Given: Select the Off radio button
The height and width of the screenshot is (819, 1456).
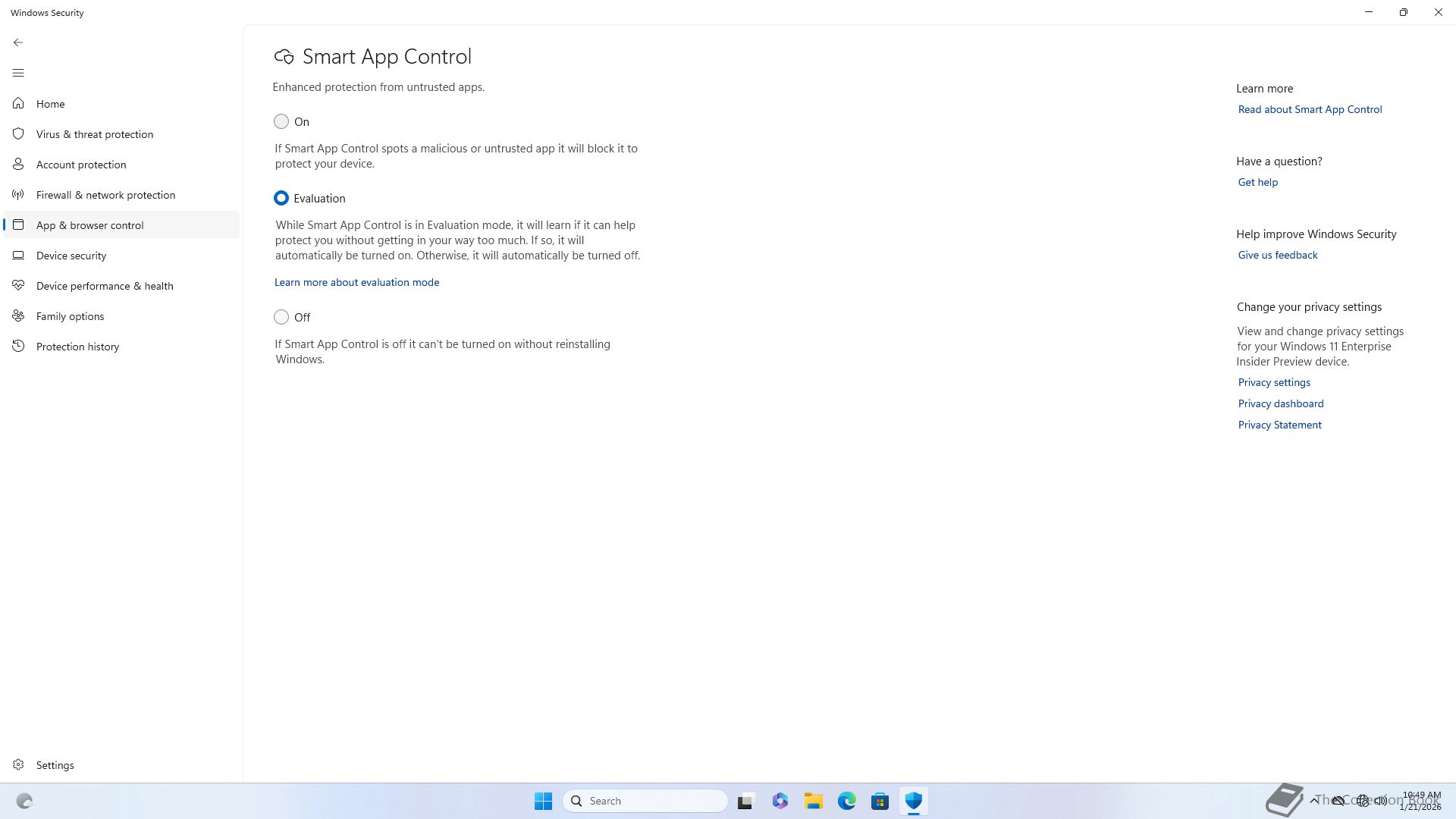Looking at the screenshot, I should 281,317.
